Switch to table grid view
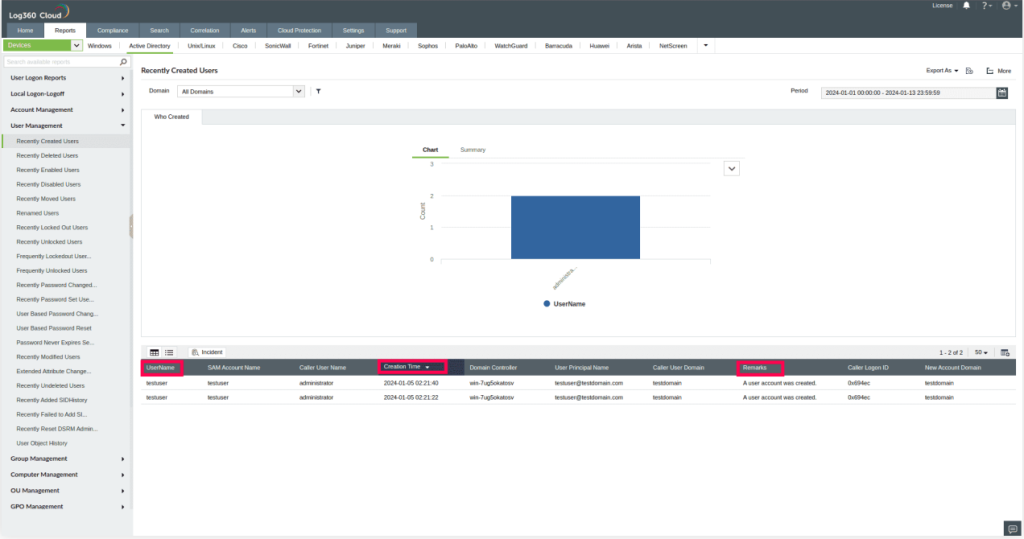Viewport: 1024px width, 539px height. pyautogui.click(x=154, y=352)
